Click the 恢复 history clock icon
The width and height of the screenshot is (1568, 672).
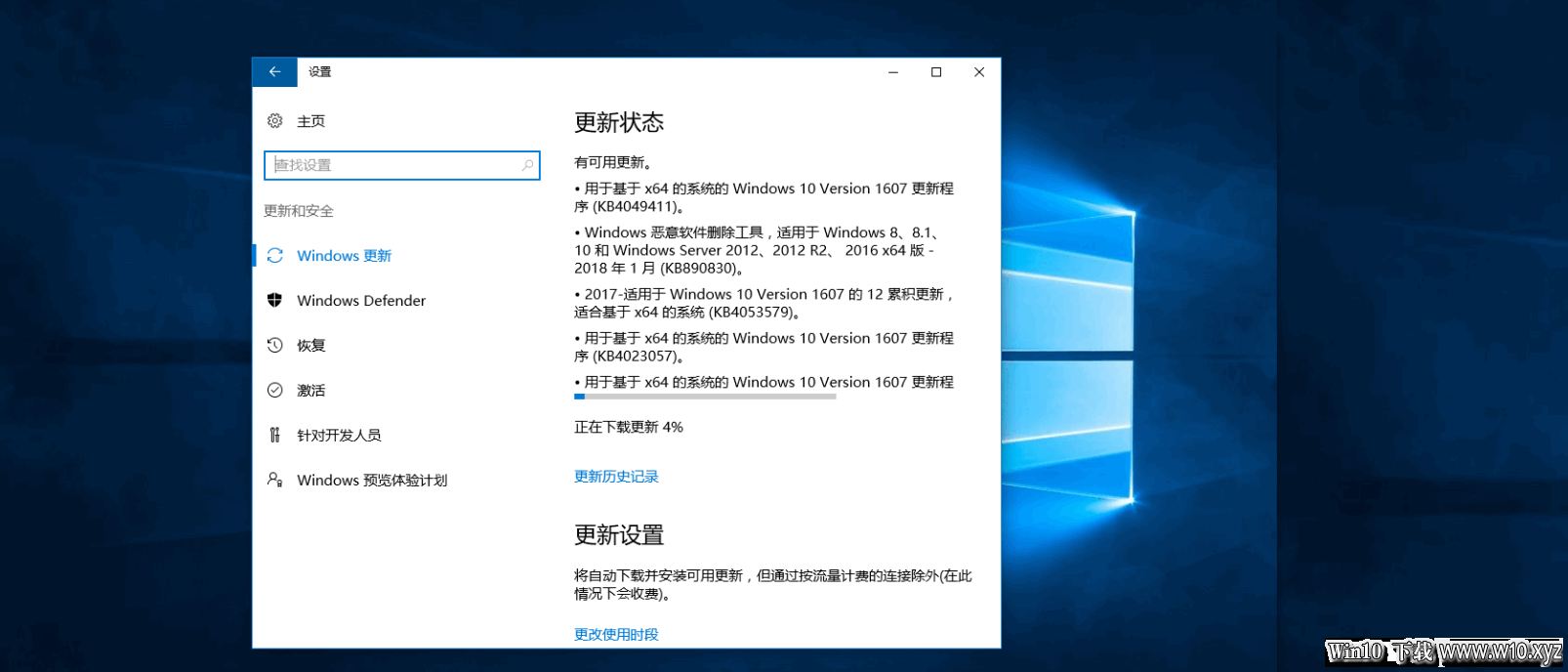pos(275,345)
